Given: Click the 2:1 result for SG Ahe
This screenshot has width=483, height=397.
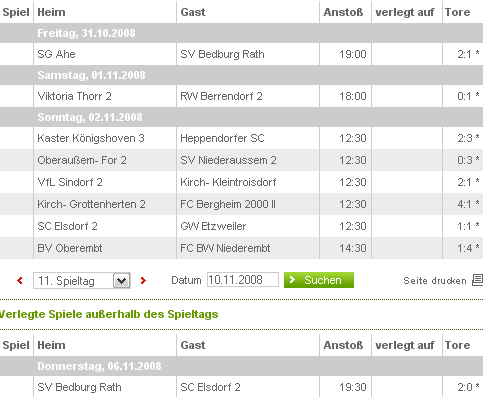Looking at the screenshot, I should point(465,54).
